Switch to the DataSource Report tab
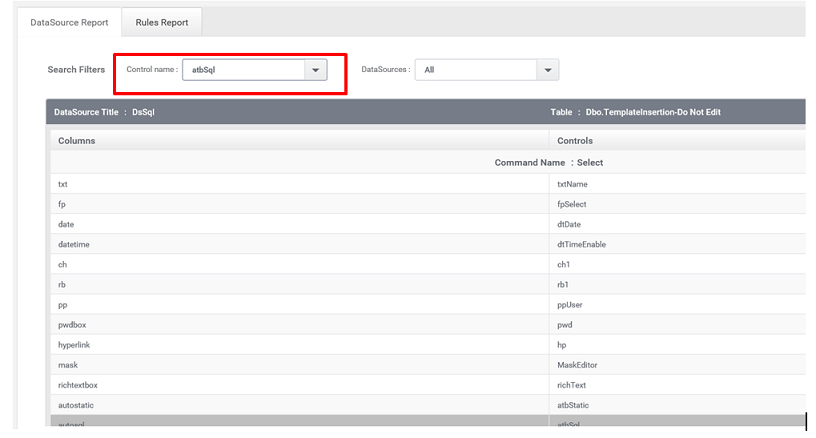The height and width of the screenshot is (438, 816). pos(69,22)
